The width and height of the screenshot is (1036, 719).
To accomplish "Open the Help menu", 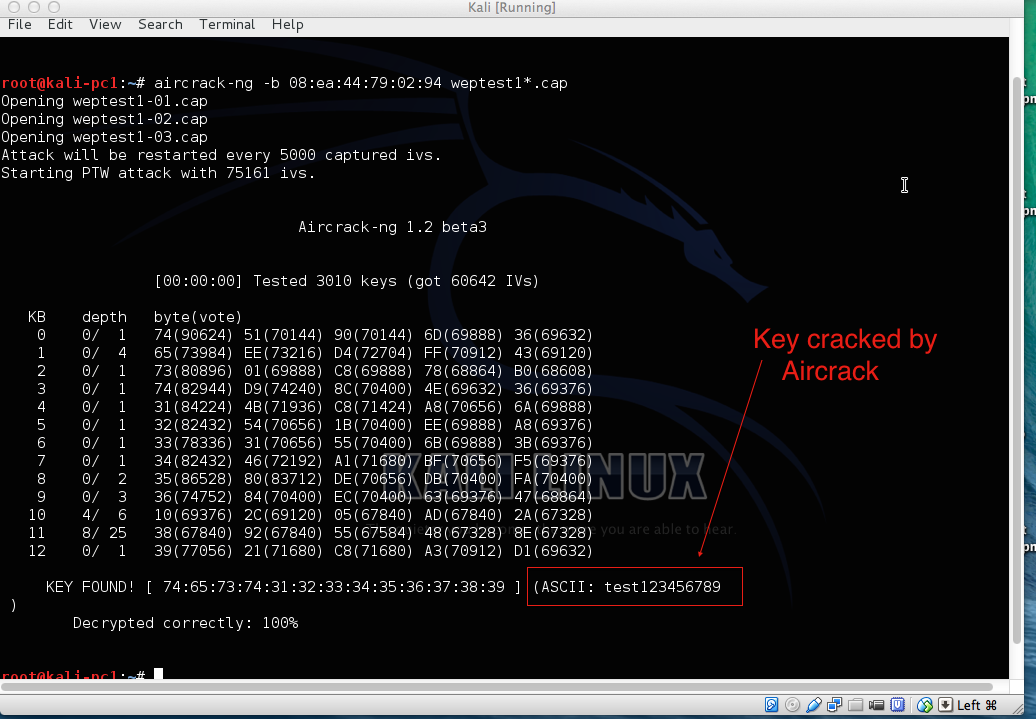I will [x=287, y=24].
